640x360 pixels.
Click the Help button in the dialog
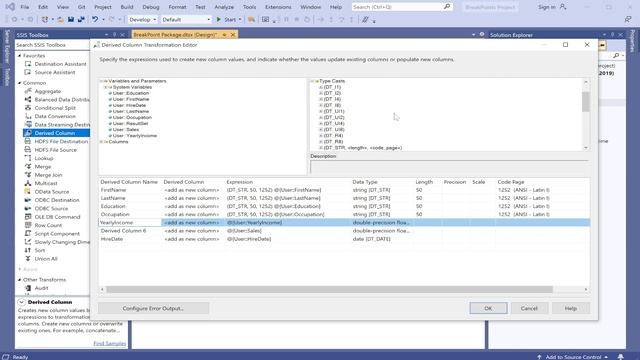coord(571,308)
